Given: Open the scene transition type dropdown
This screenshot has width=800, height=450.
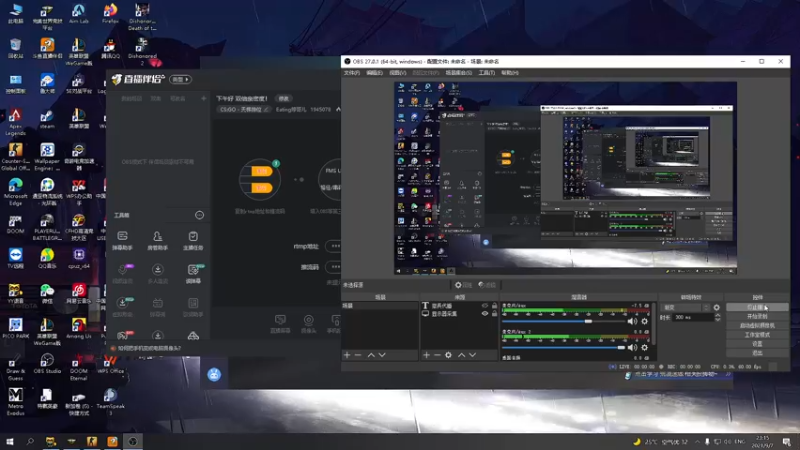Looking at the screenshot, I should tap(685, 308).
